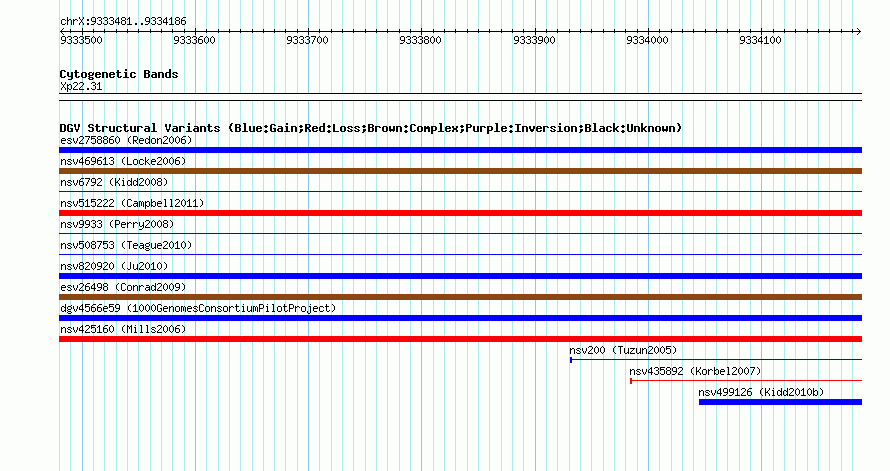Open the nsv499126 (Kidd2010b) label
This screenshot has width=890, height=471.
tap(761, 392)
